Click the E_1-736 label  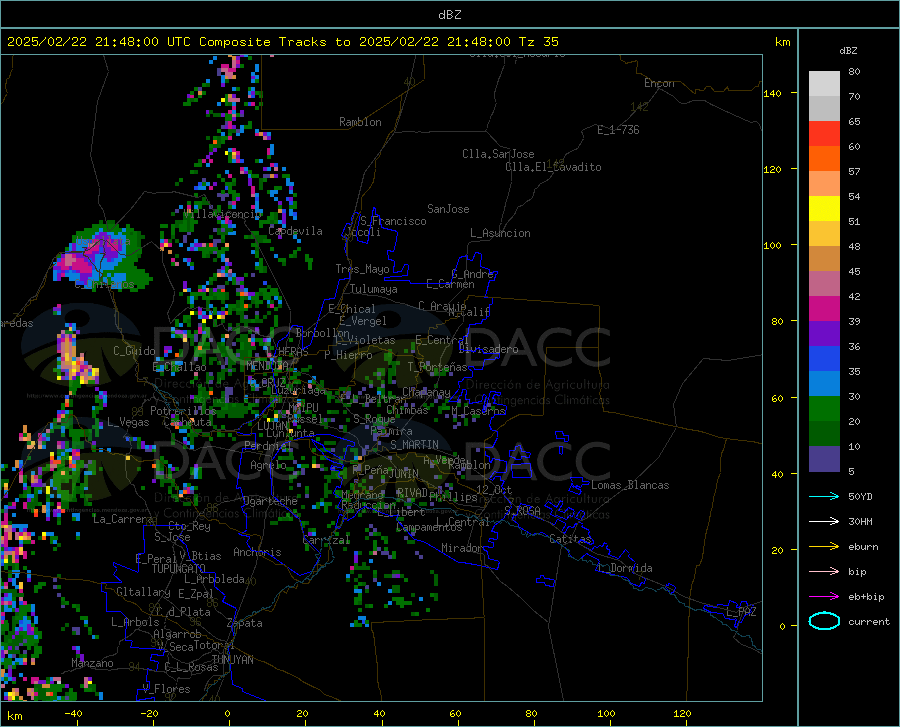click(618, 130)
